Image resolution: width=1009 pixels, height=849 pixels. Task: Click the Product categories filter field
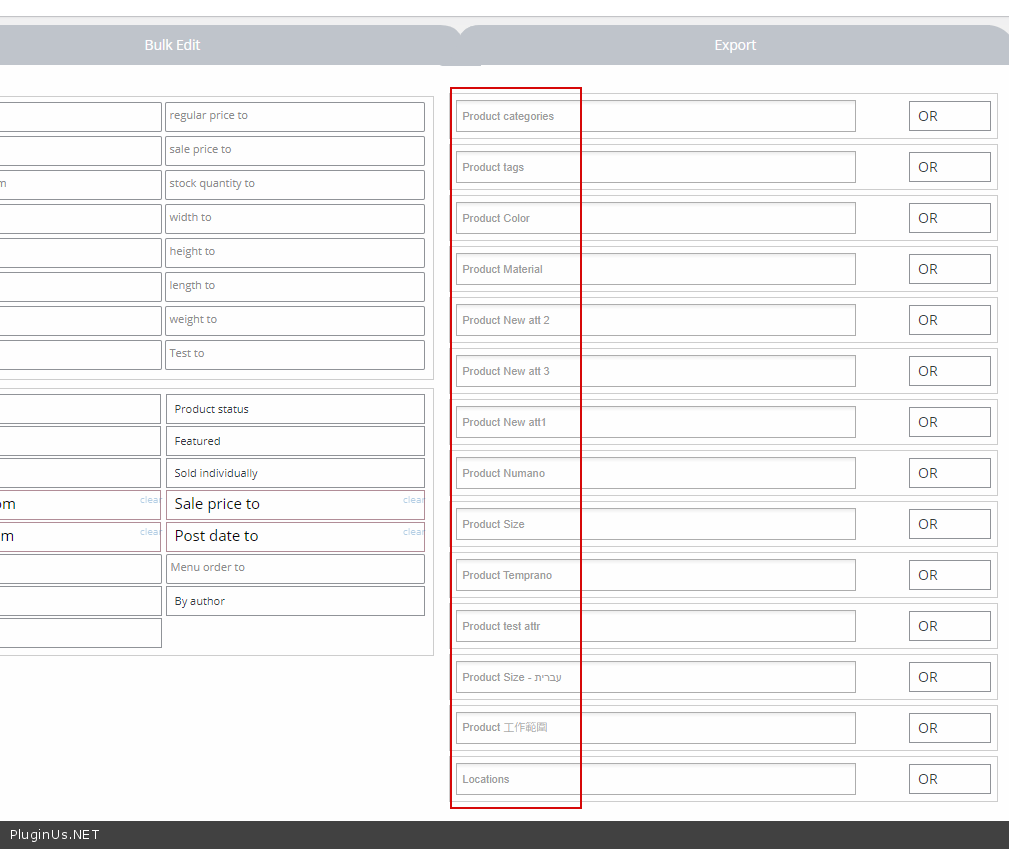(655, 116)
